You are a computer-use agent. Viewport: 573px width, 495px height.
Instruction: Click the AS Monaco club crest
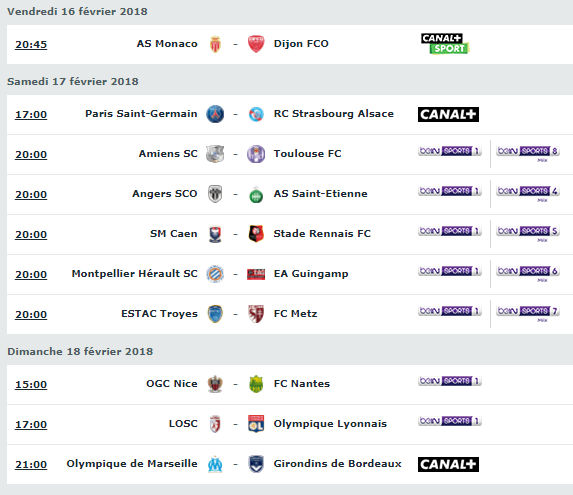pos(215,44)
